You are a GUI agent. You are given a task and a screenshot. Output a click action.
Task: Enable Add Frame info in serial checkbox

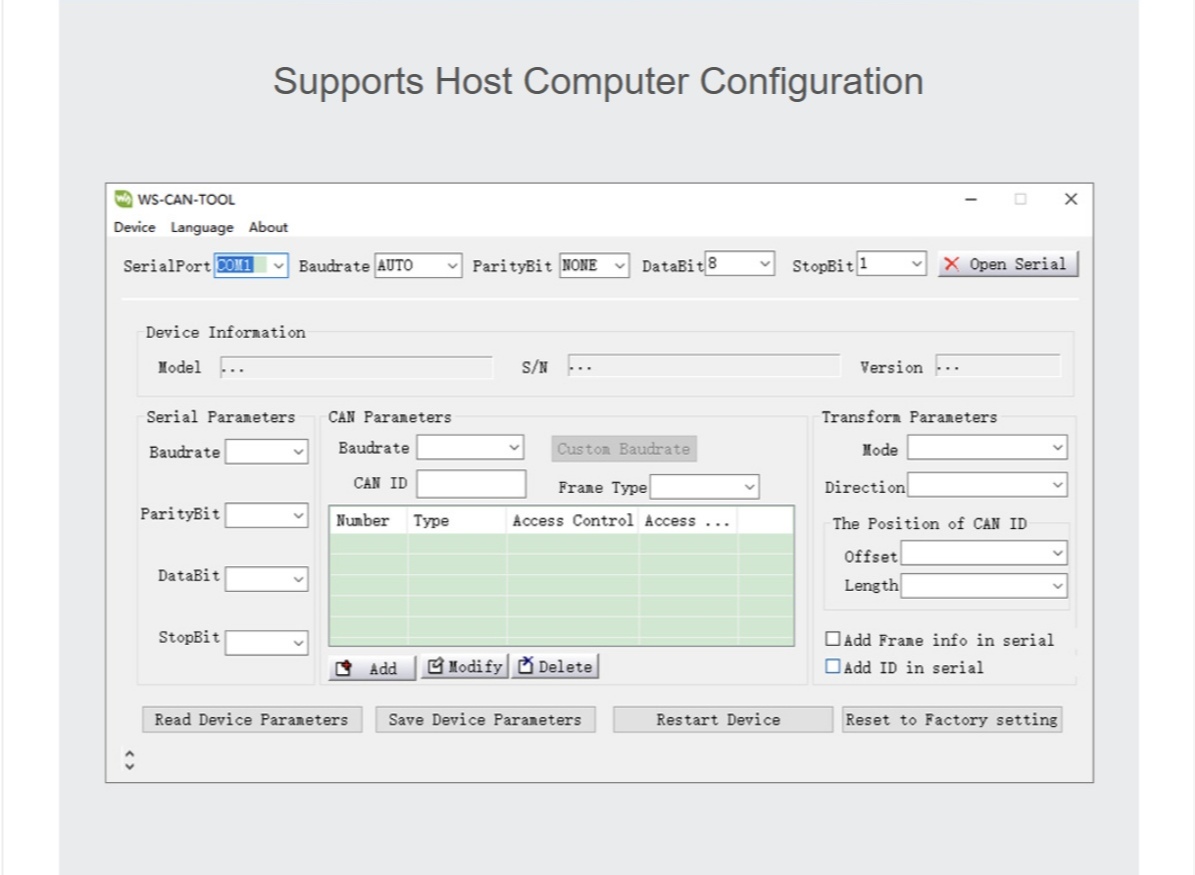pos(833,639)
